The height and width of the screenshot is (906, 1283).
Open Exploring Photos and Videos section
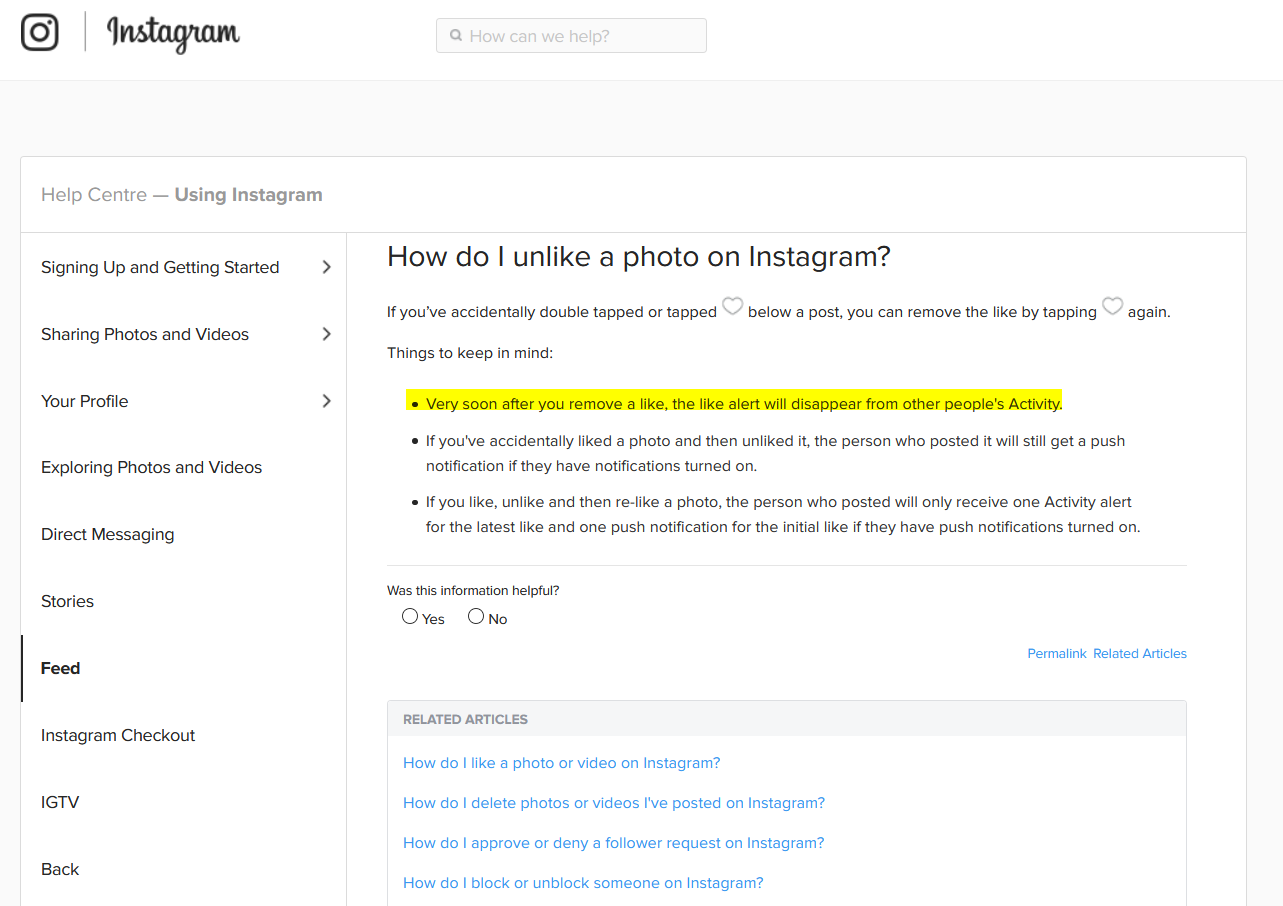[151, 468]
